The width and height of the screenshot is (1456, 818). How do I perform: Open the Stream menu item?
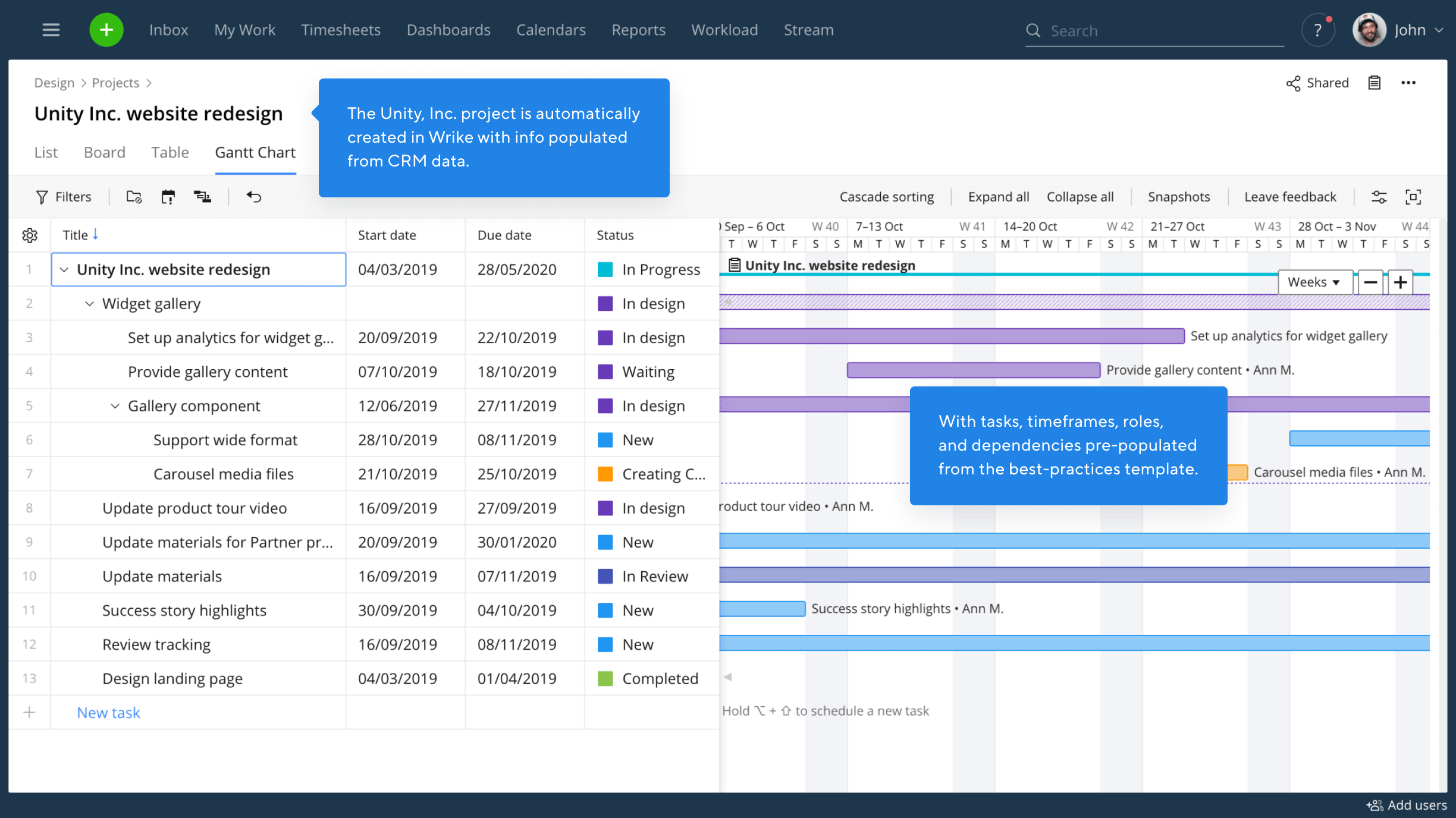(x=808, y=30)
